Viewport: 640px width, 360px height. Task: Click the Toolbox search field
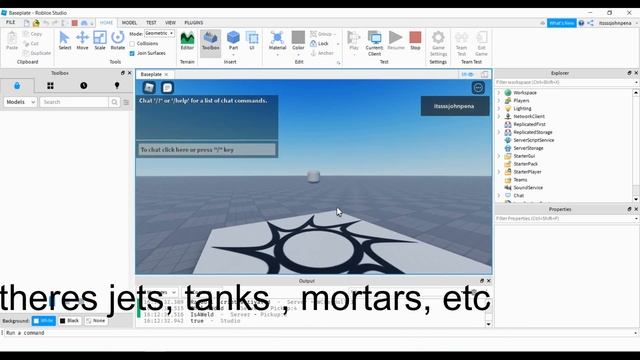(x=74, y=102)
